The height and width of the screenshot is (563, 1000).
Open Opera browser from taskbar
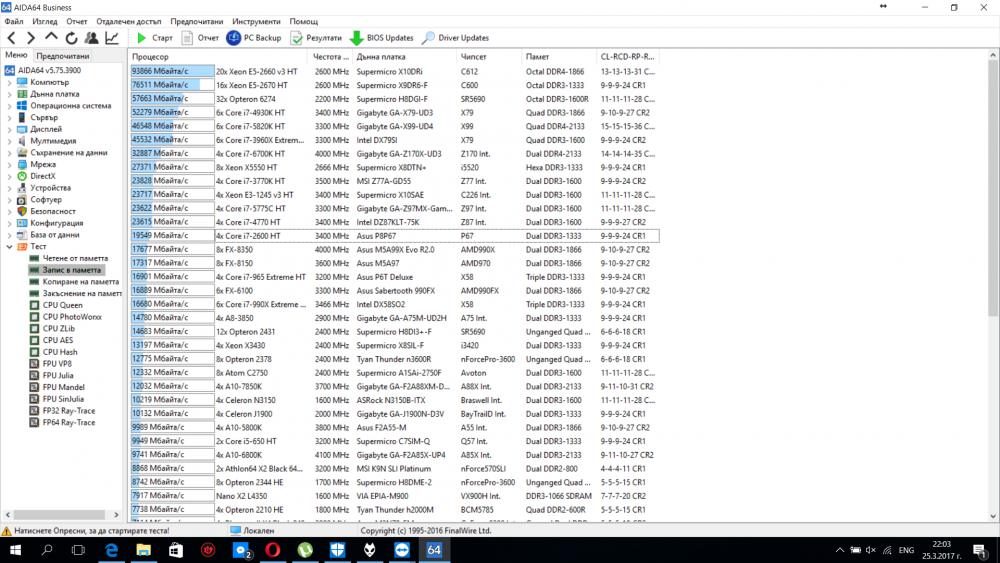(272, 550)
